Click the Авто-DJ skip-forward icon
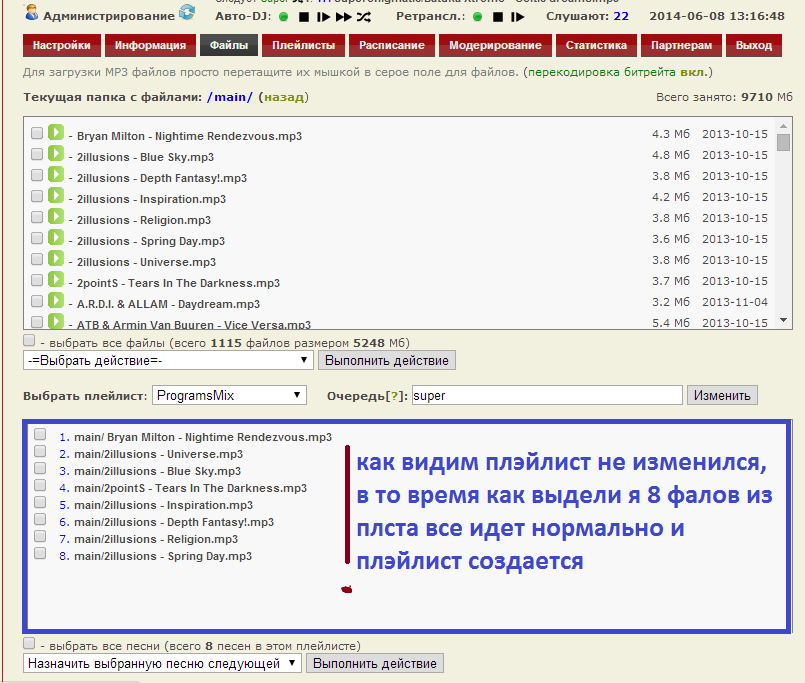 point(343,17)
